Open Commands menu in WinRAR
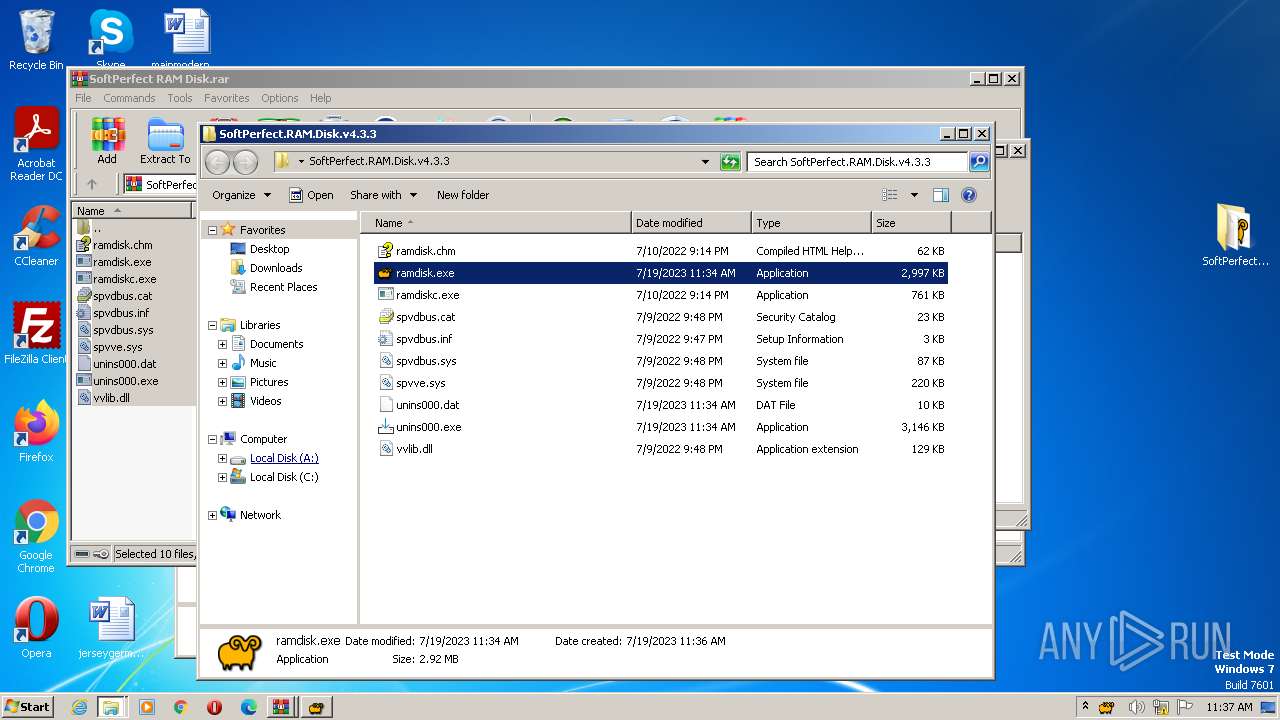Screen dimensions: 1280x720 tap(129, 98)
